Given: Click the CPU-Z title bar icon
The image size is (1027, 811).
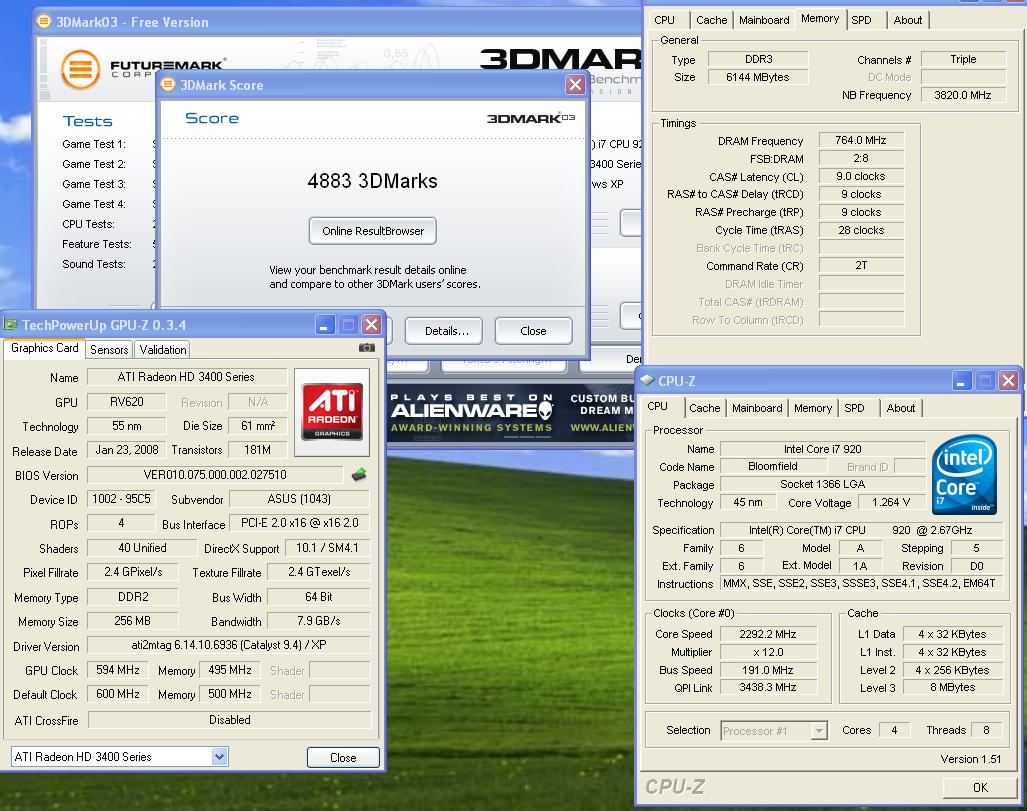Looking at the screenshot, I should [x=647, y=381].
